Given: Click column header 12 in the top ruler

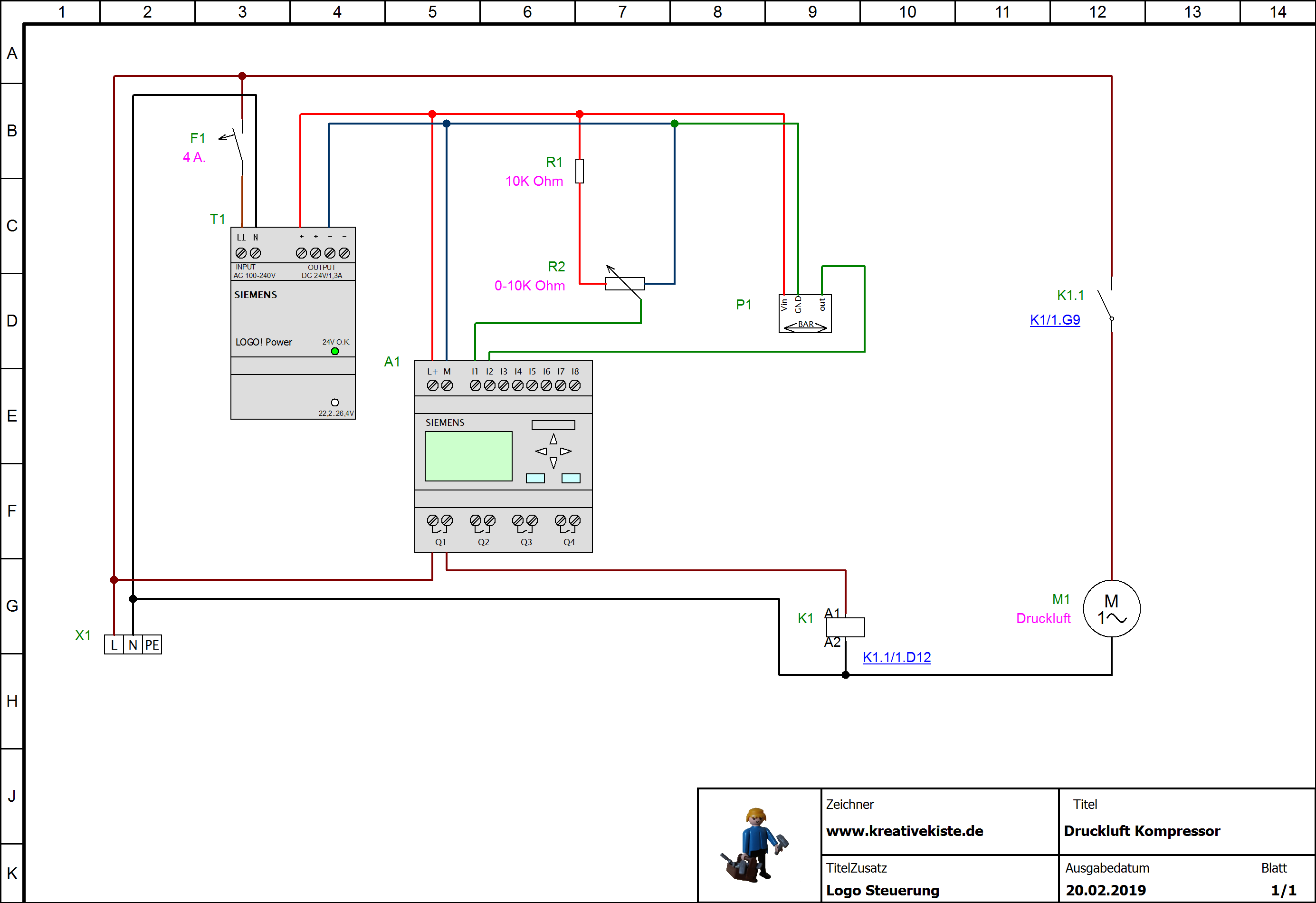Looking at the screenshot, I should coord(1097,12).
